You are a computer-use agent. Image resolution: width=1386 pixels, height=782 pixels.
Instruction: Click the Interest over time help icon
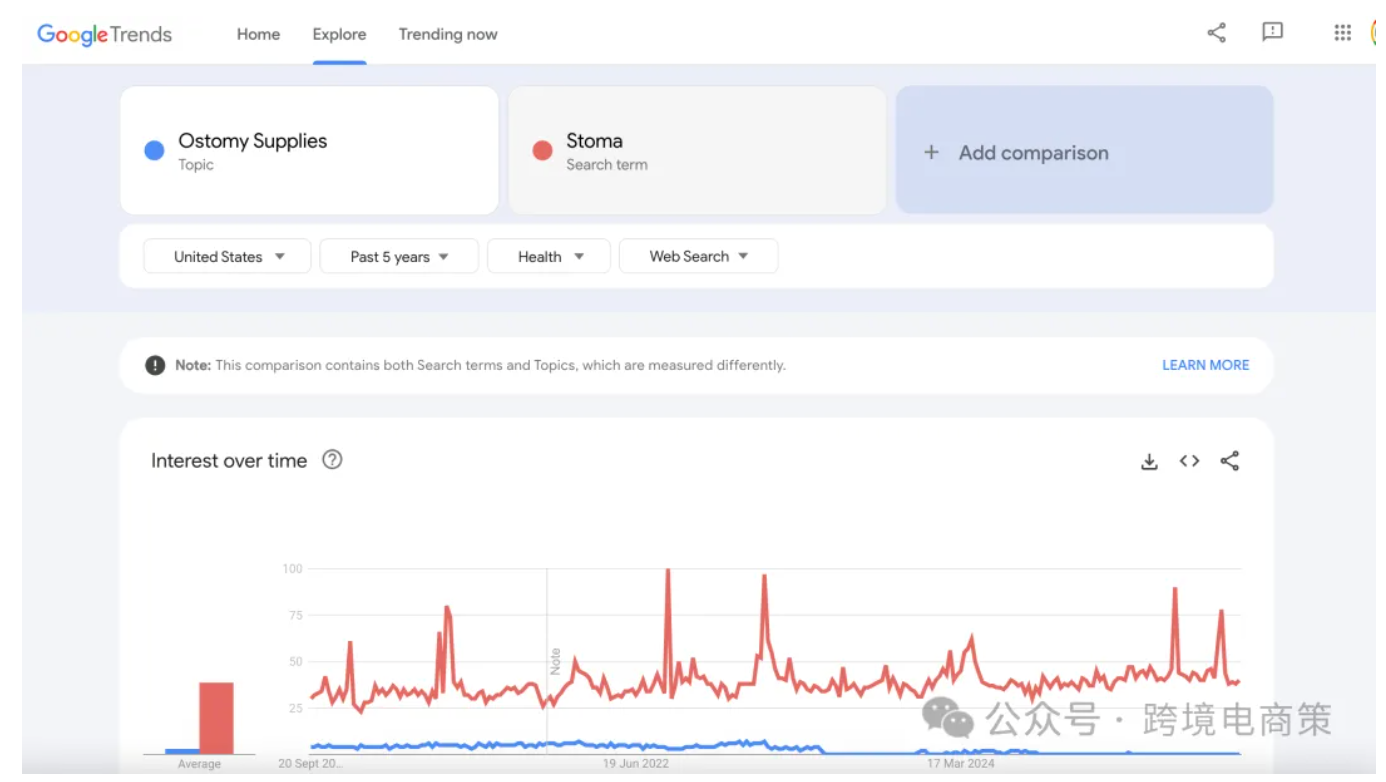click(x=332, y=460)
